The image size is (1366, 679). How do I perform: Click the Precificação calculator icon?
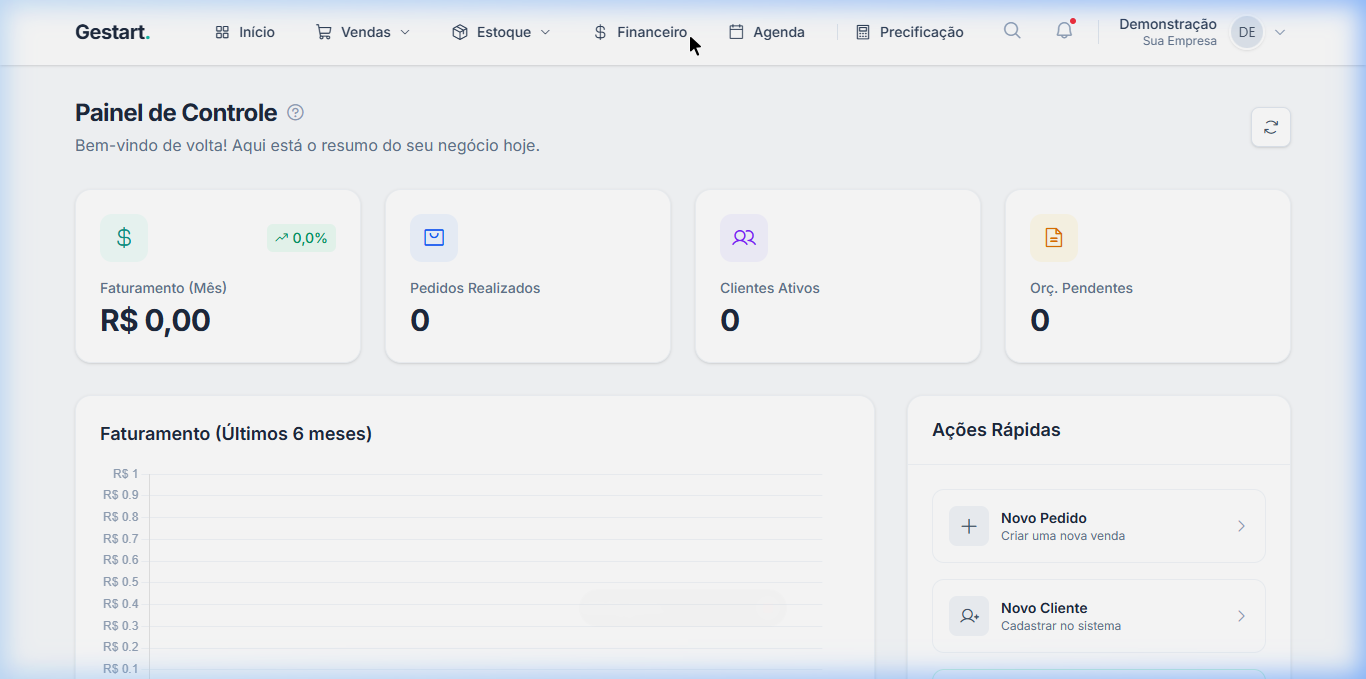[x=863, y=32]
